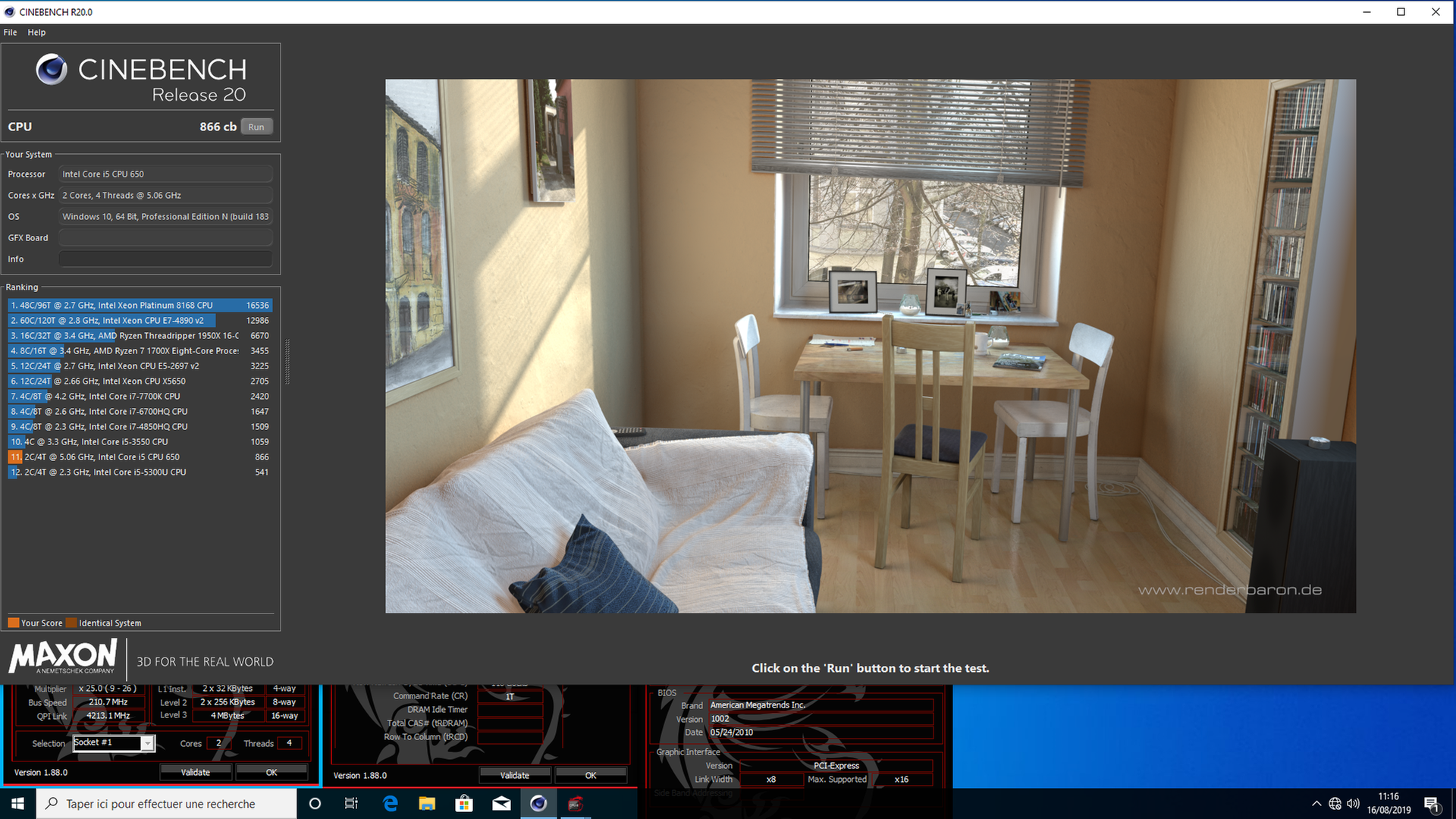1456x819 pixels.
Task: Select Core i5-5300U ranking row
Action: pos(140,472)
